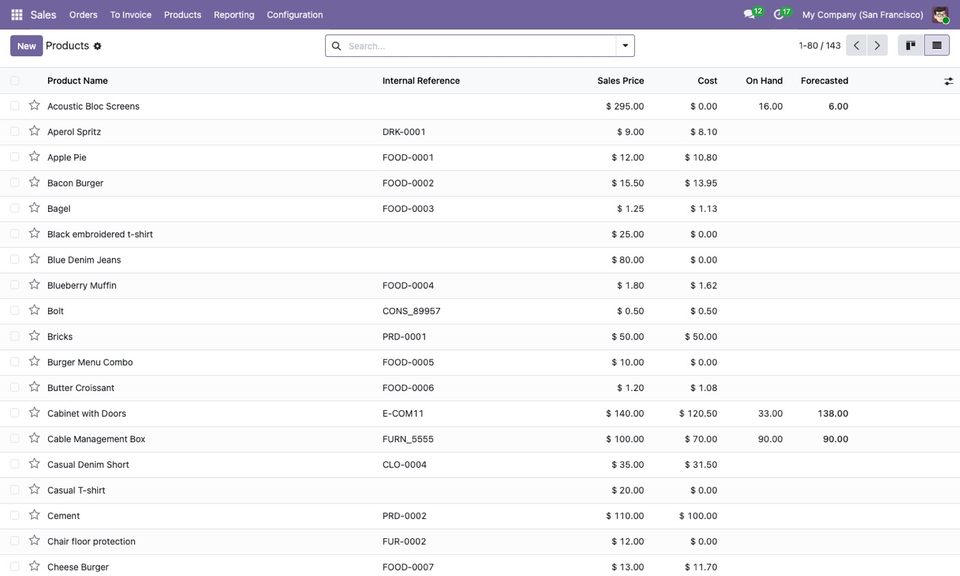Tick the Apple Pie row checkbox
This screenshot has width=960, height=576.
coord(15,157)
